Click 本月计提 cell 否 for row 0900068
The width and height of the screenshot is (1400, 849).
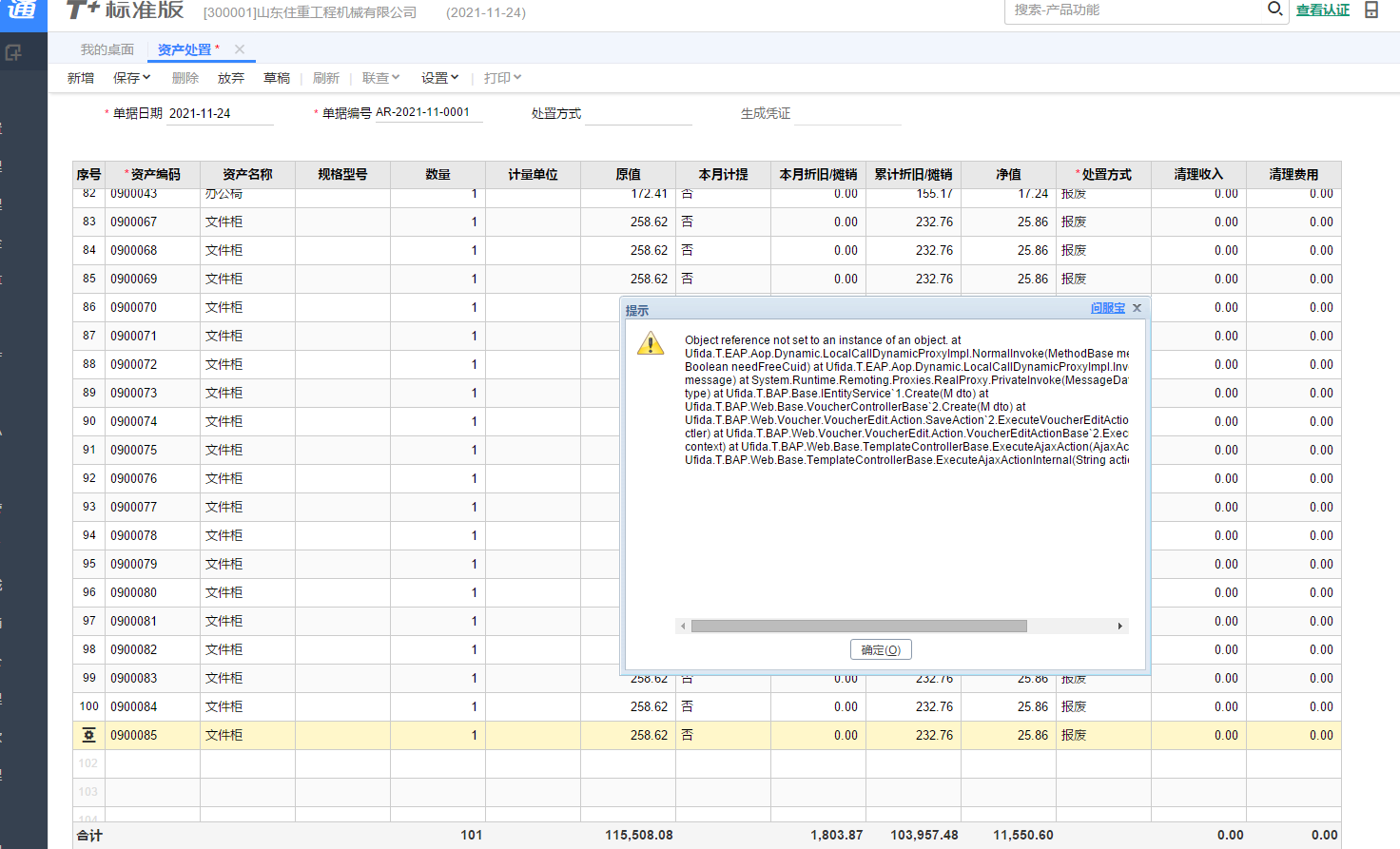[x=724, y=250]
